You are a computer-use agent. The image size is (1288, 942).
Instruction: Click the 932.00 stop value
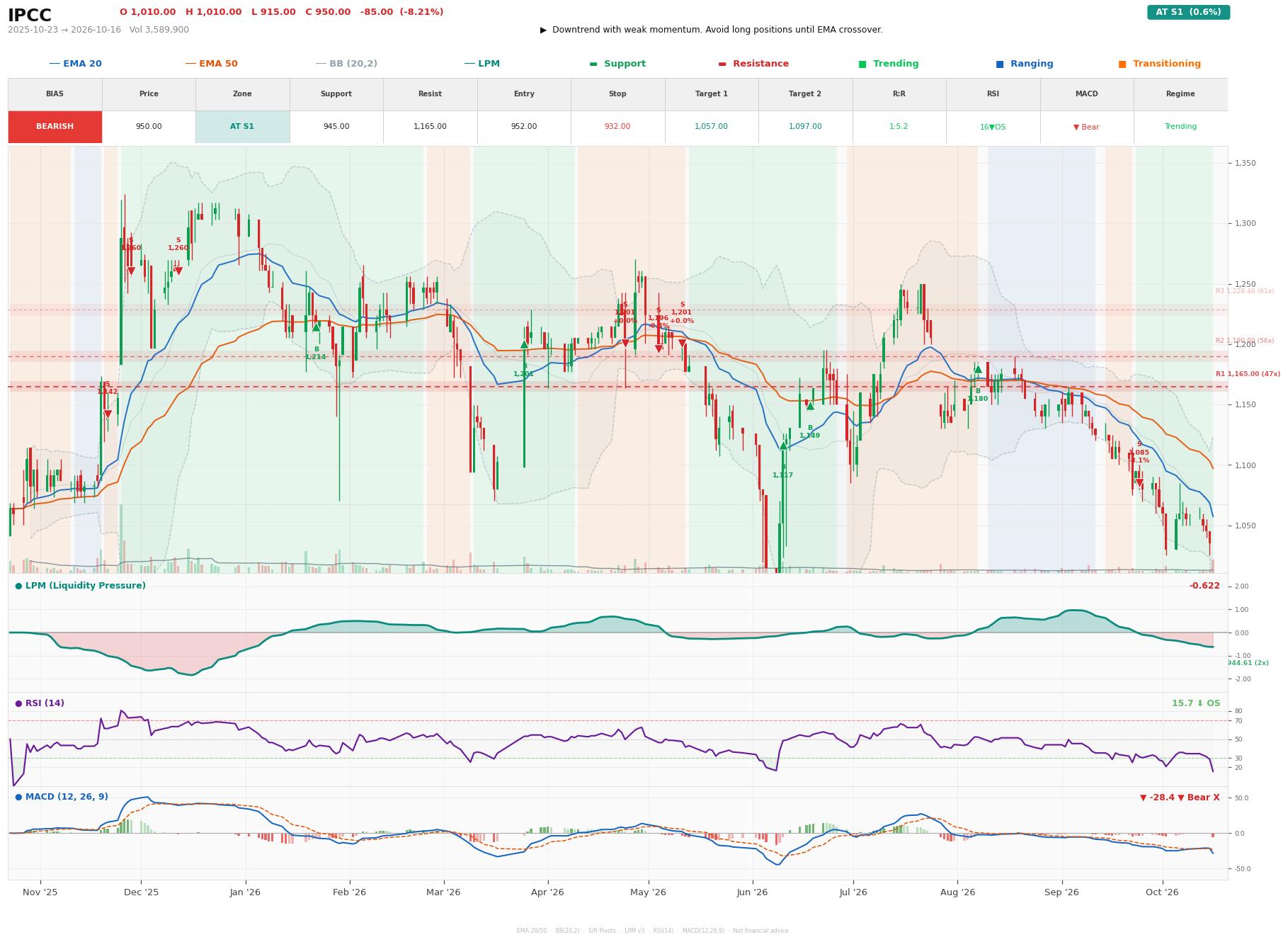(x=617, y=127)
